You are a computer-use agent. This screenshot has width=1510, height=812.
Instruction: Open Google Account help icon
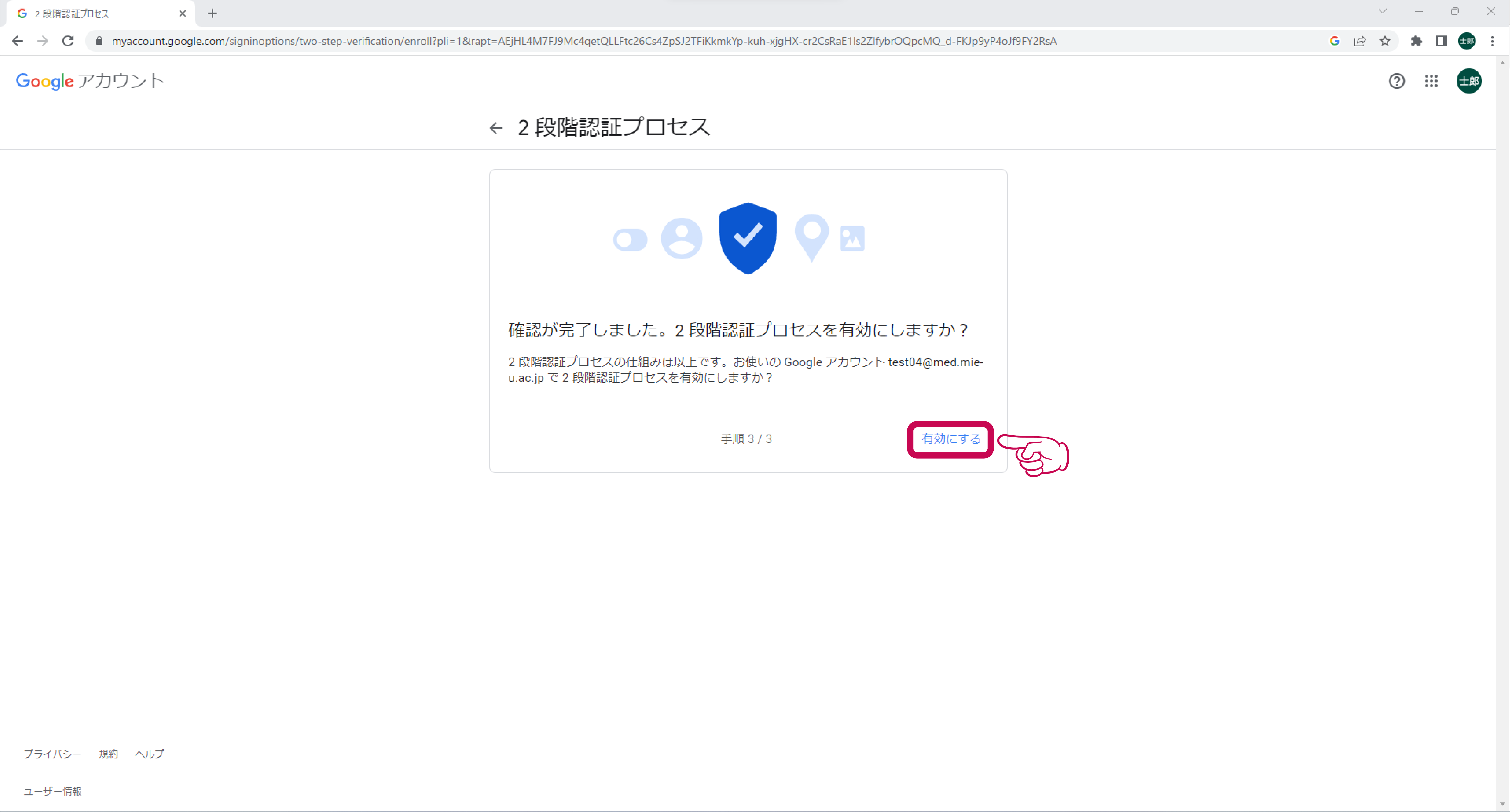(1397, 81)
